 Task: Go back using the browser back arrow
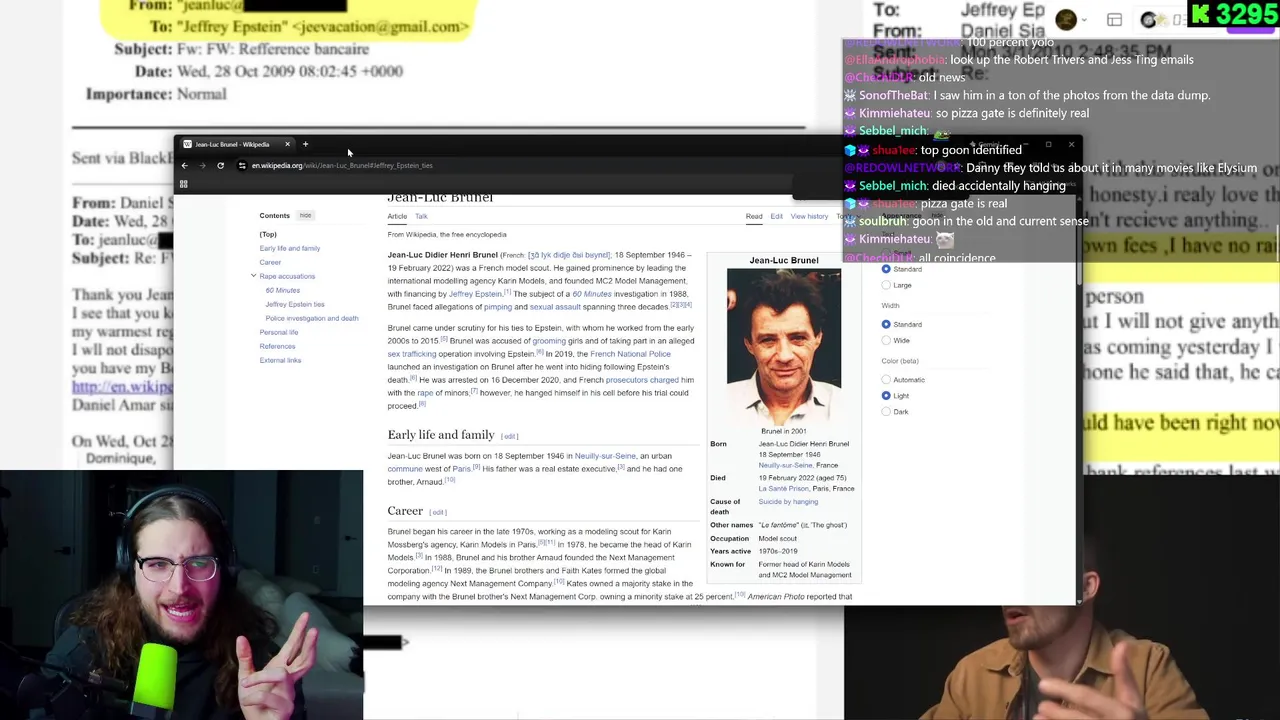pyautogui.click(x=184, y=165)
